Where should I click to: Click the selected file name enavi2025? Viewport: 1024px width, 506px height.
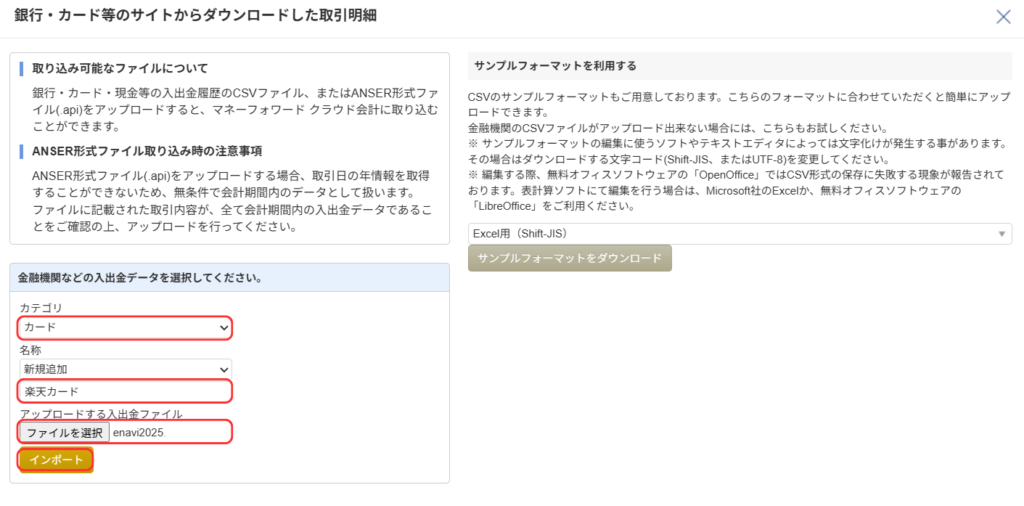138,432
